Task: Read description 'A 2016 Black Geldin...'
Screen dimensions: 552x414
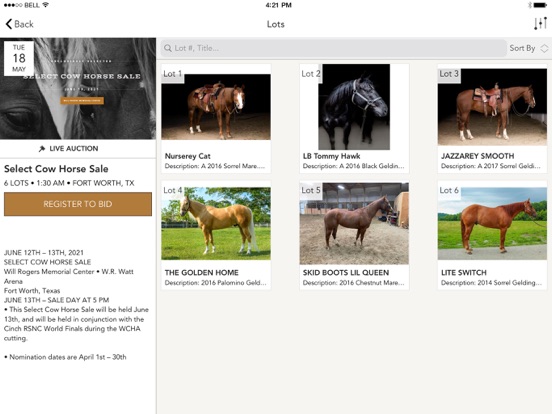Action: tap(353, 166)
